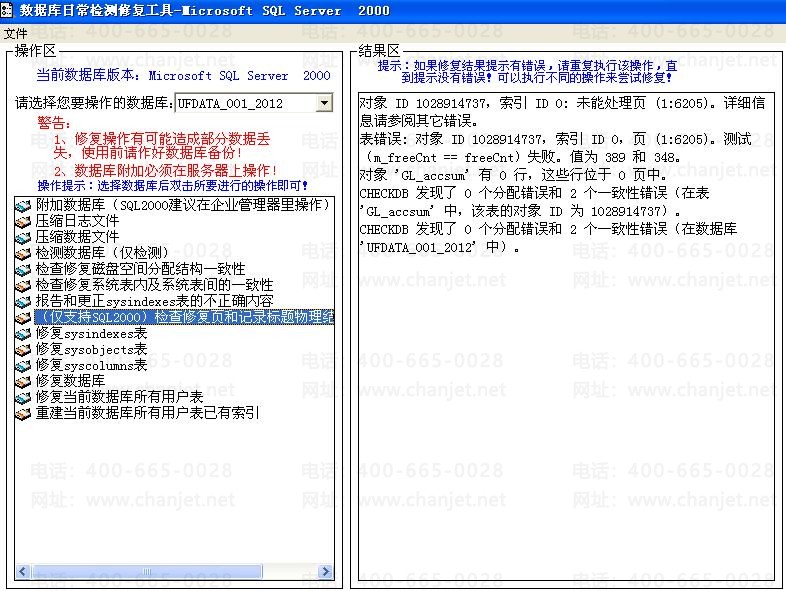Select 重建当前数据库所有用户表已有索引 operation
This screenshot has height=591, width=786.
[x=147, y=413]
